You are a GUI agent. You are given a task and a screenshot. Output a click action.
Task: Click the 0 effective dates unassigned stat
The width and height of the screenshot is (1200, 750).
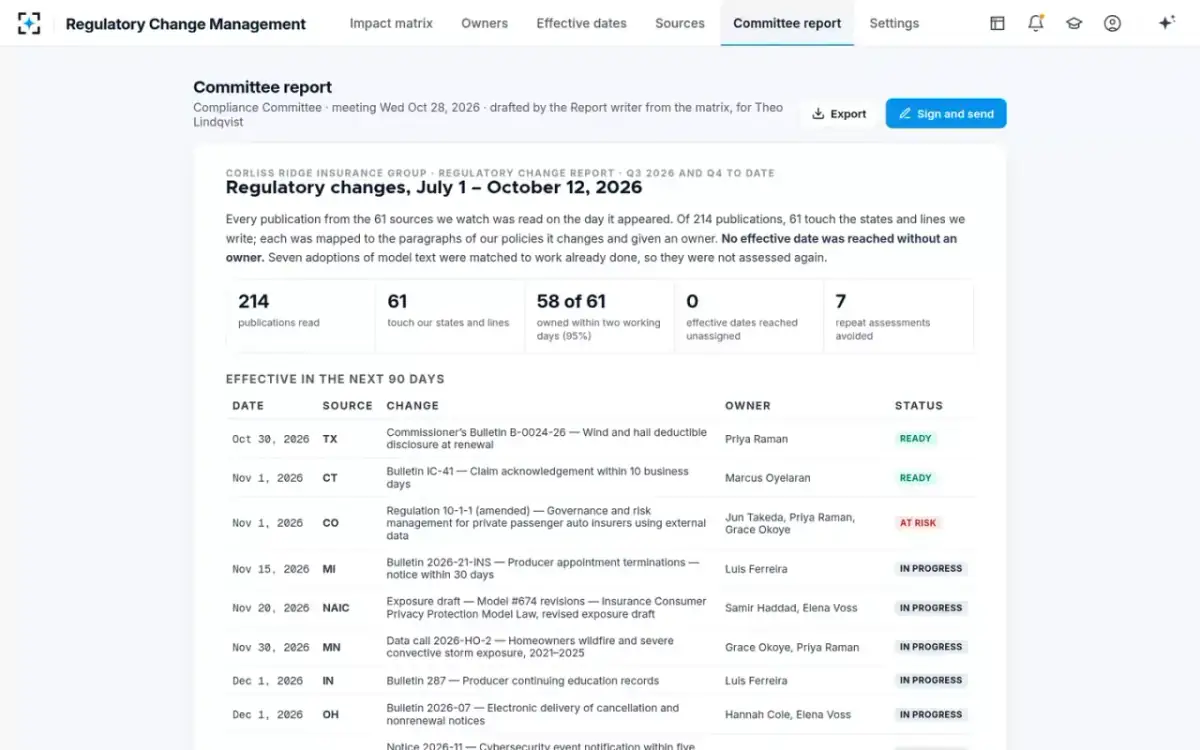click(x=748, y=316)
